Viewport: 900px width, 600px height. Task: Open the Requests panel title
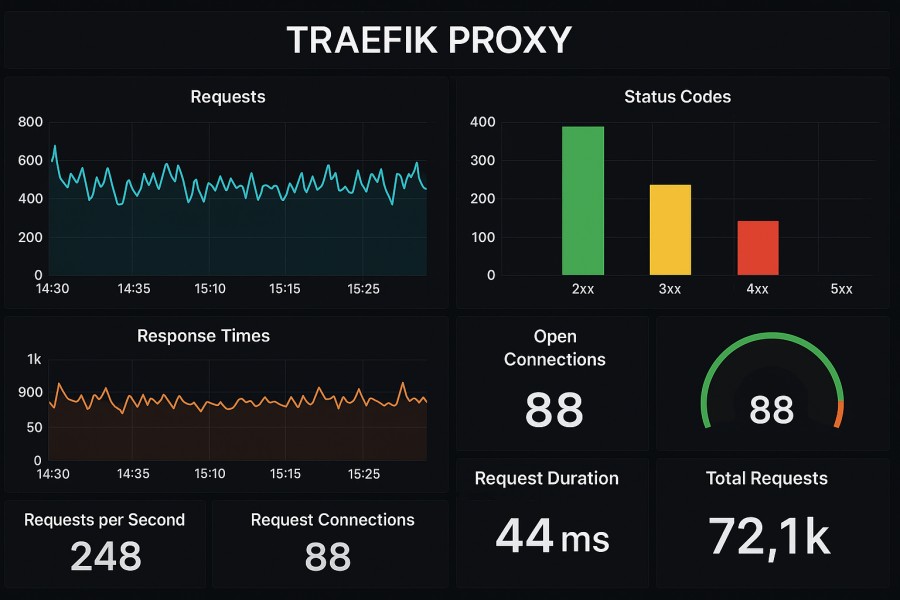(227, 97)
